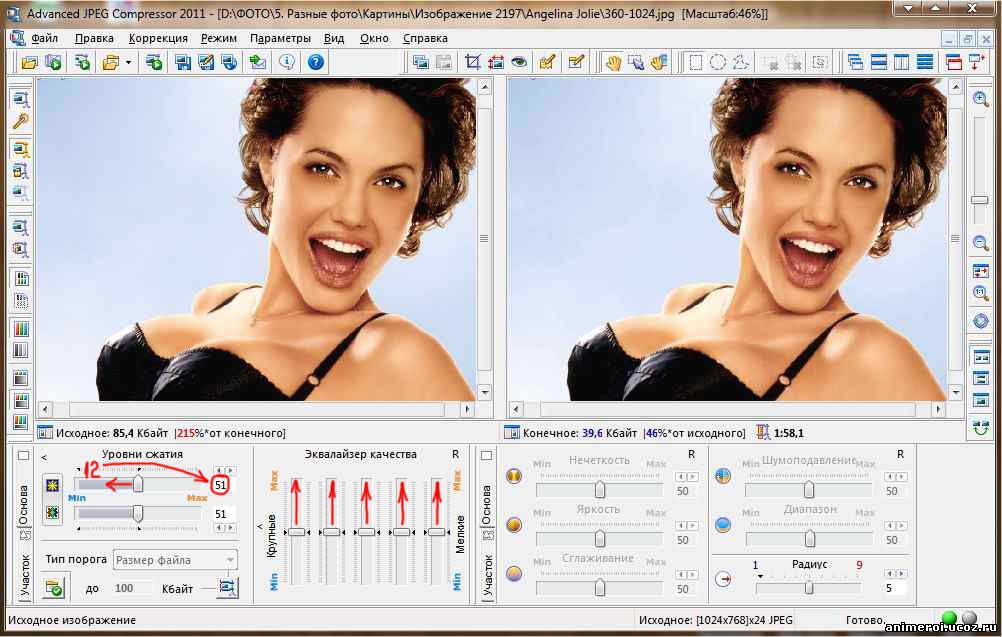Click the resize image toolbar icon
Screen dimensions: 1002x637
pyautogui.click(x=496, y=62)
